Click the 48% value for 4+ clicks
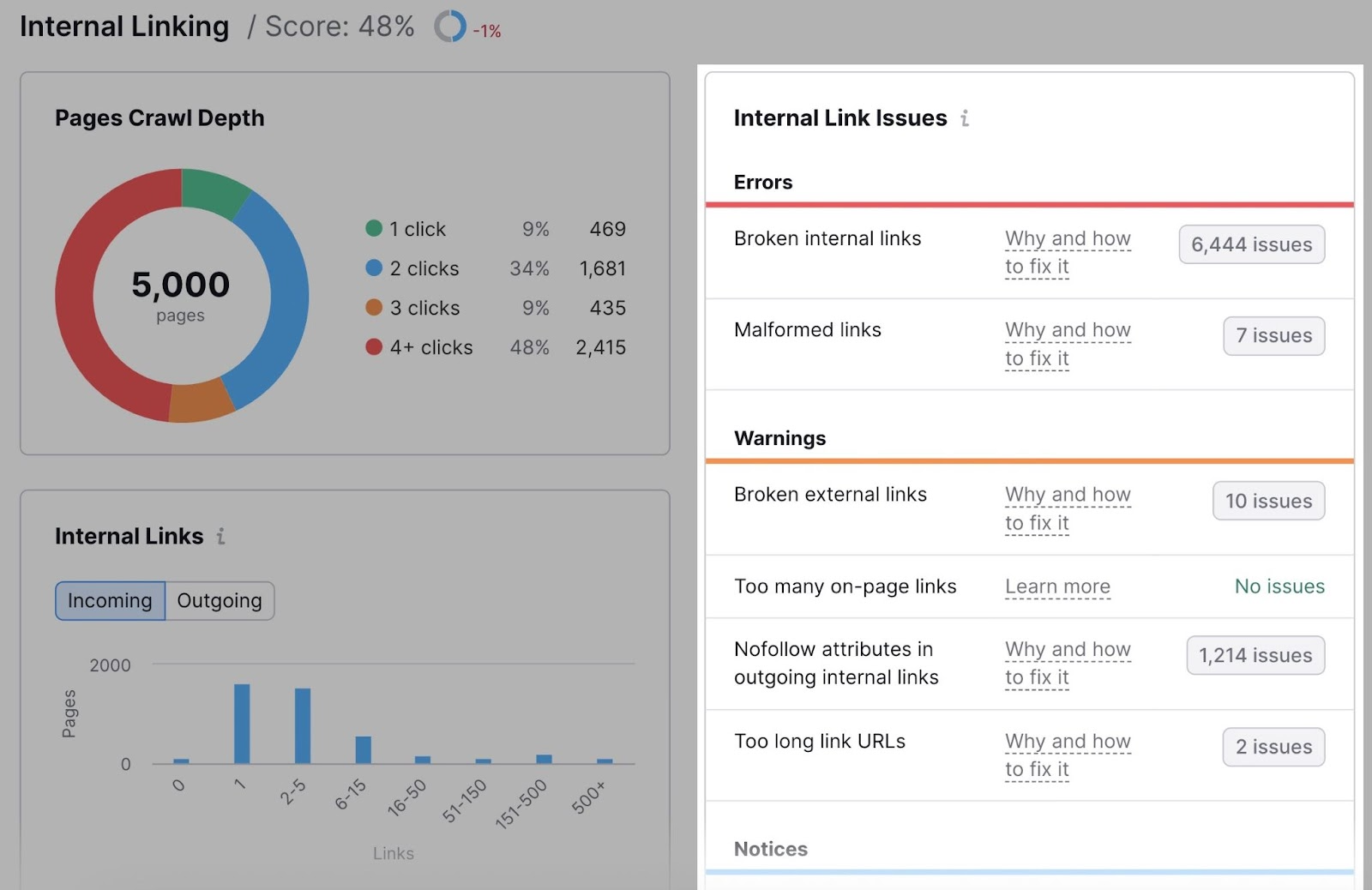 (529, 347)
